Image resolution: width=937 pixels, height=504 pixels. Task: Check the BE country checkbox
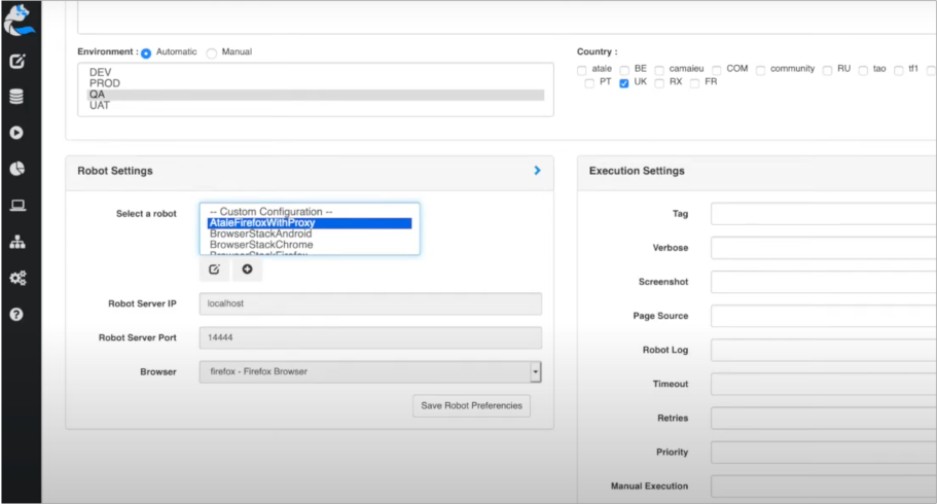[624, 70]
